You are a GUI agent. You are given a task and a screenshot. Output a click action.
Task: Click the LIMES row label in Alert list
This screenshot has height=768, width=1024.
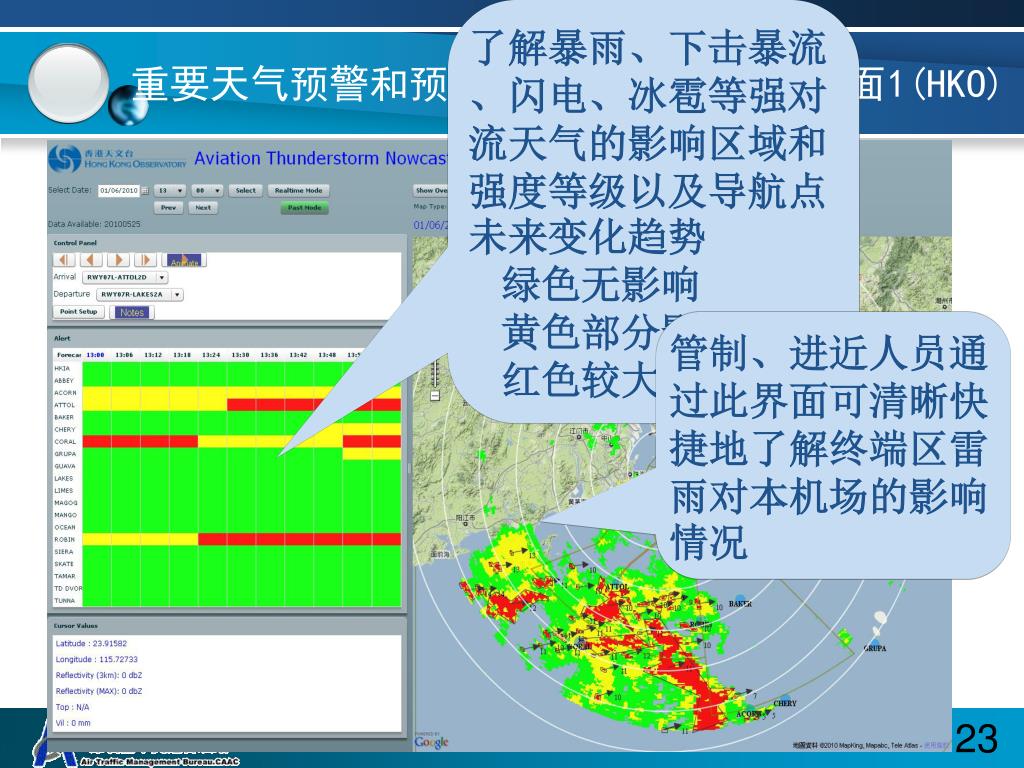click(x=64, y=490)
